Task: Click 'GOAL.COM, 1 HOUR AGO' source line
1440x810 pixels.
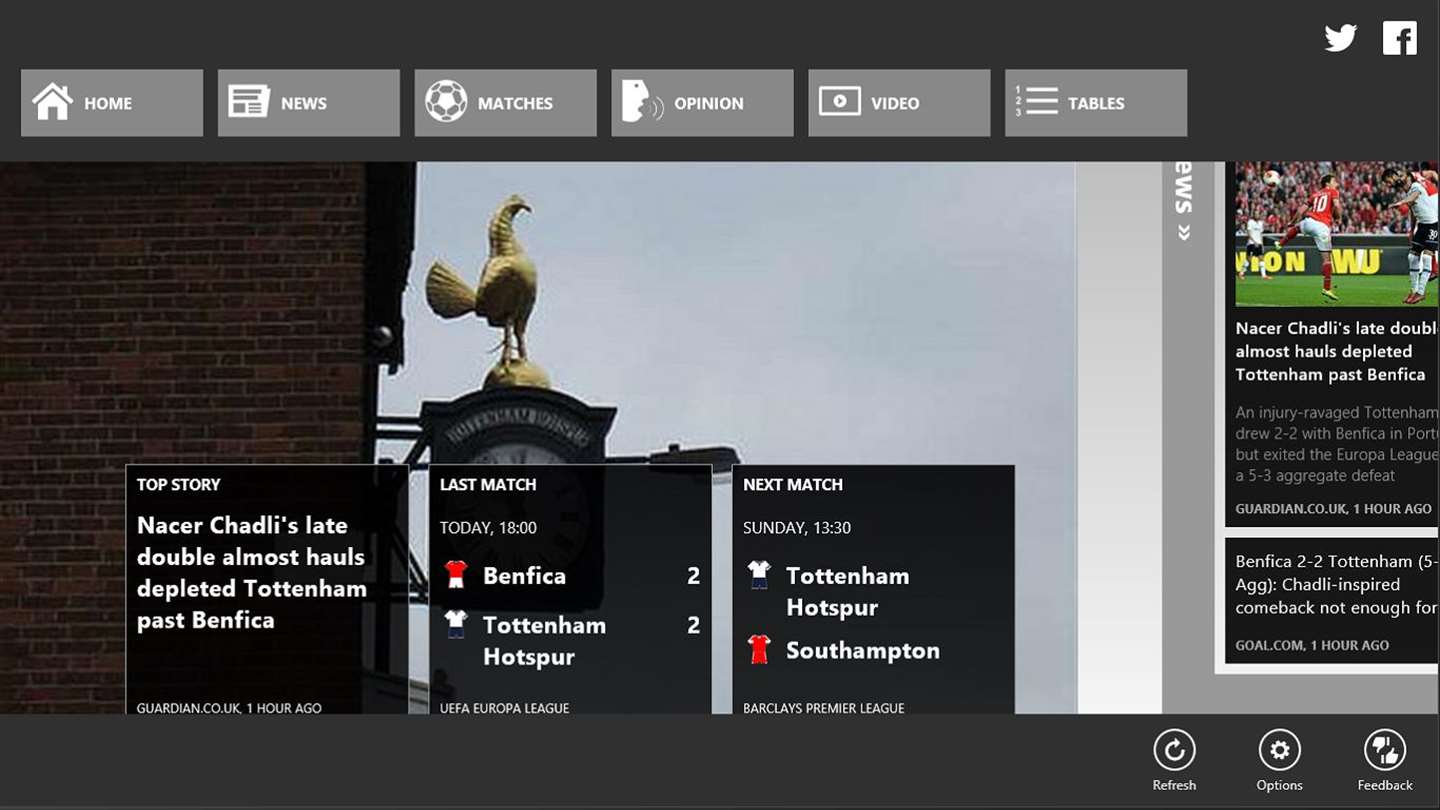Action: tap(1312, 646)
